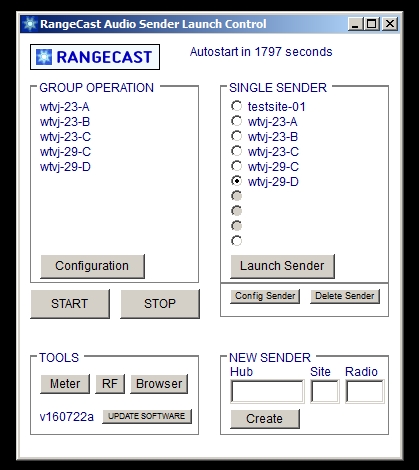Select the wtvj-23-A sender radio button
The width and height of the screenshot is (419, 470).
(x=236, y=121)
